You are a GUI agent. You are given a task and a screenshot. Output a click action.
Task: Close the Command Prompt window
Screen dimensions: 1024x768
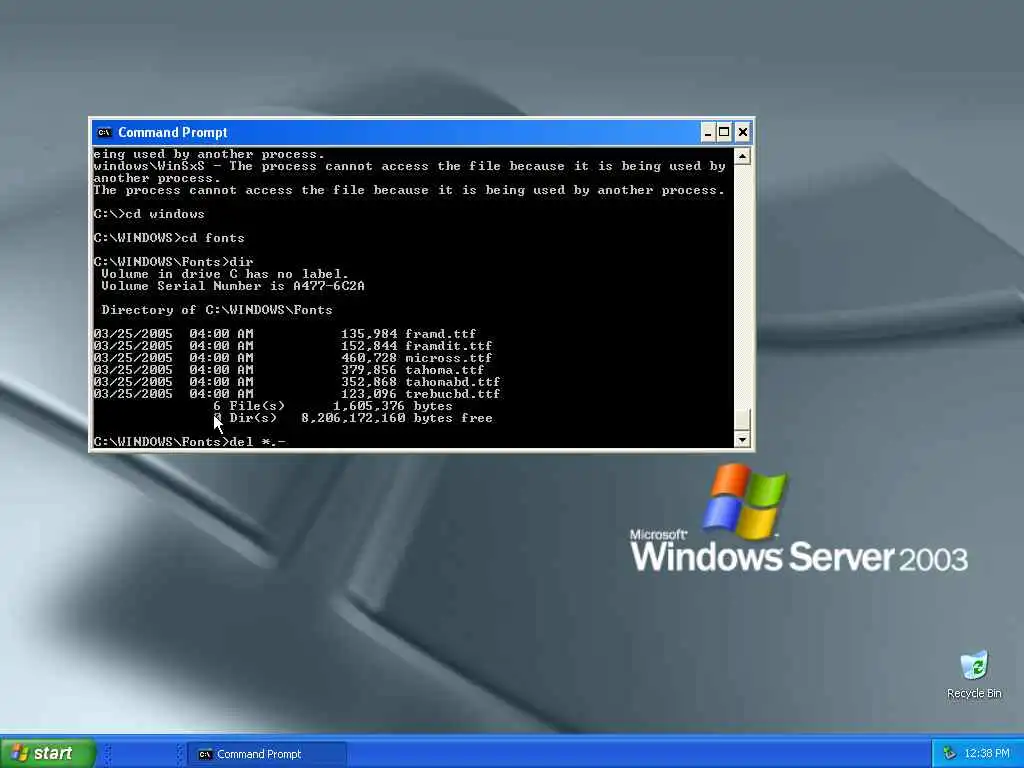click(743, 133)
